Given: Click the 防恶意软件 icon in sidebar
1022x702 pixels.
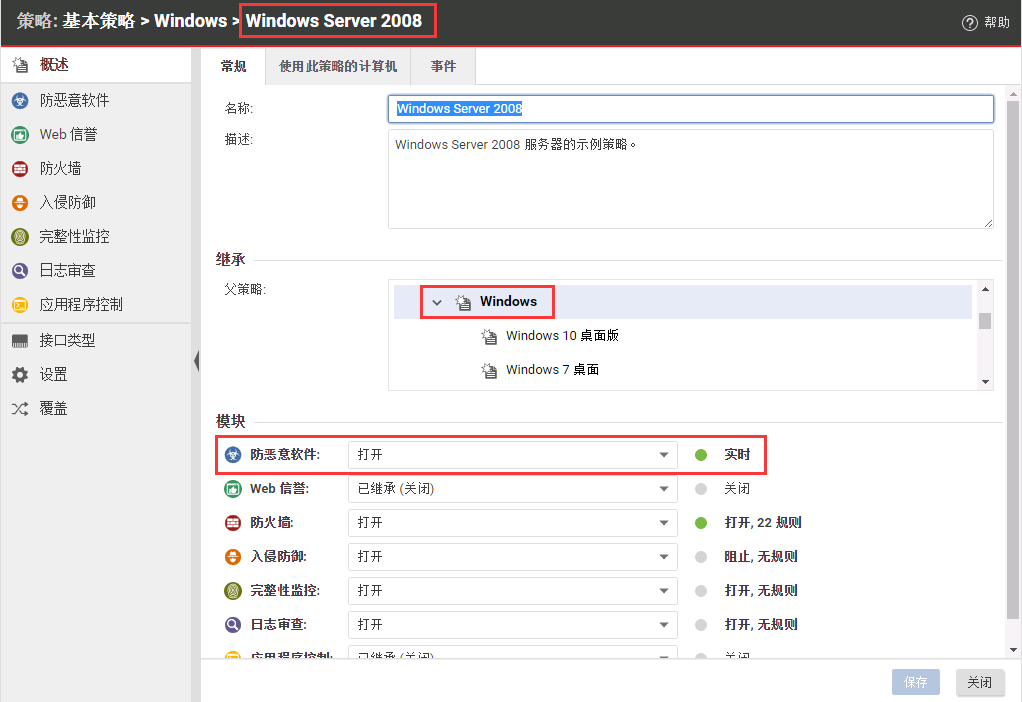Looking at the screenshot, I should point(19,101).
